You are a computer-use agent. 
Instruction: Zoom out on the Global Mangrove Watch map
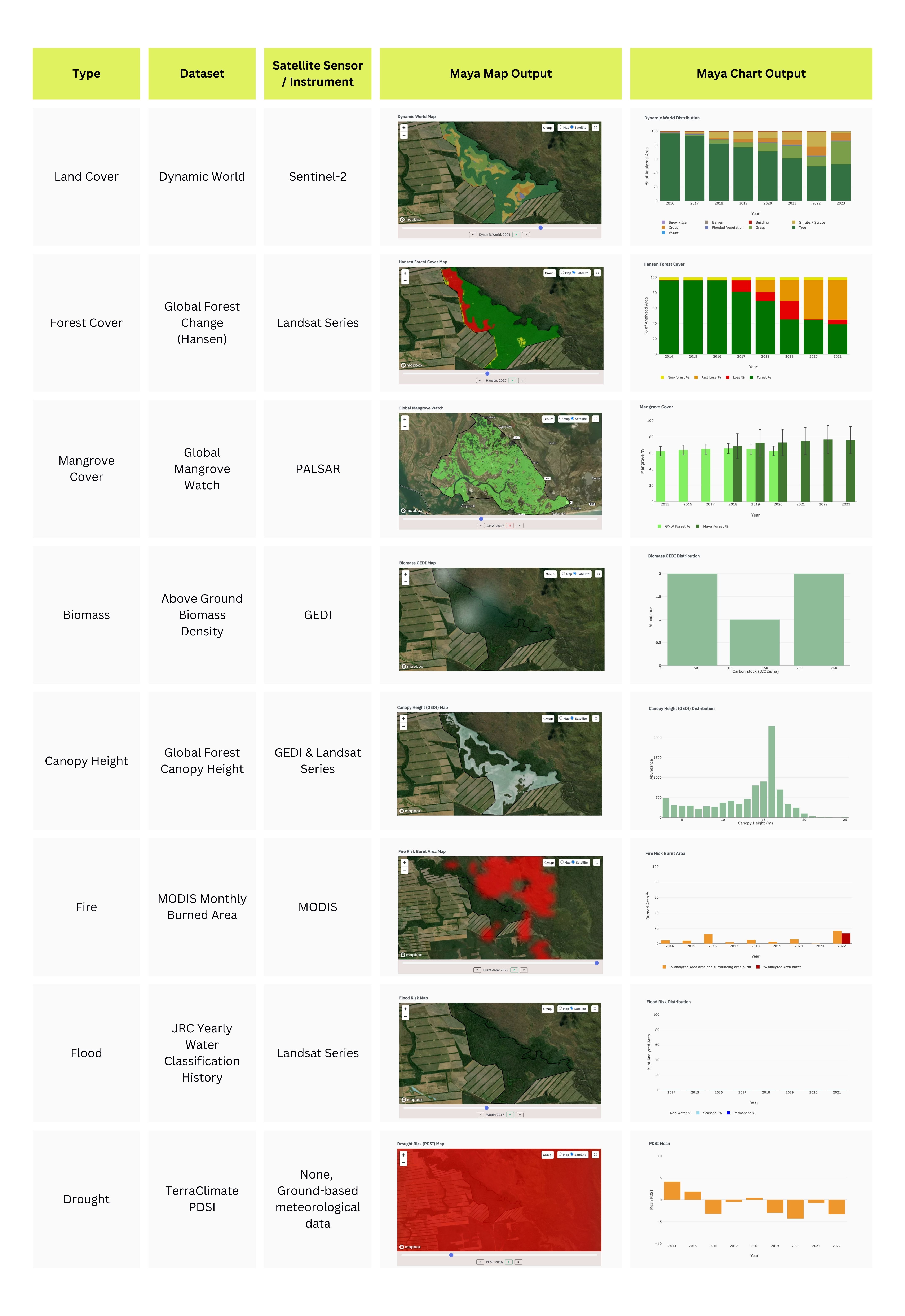[405, 427]
